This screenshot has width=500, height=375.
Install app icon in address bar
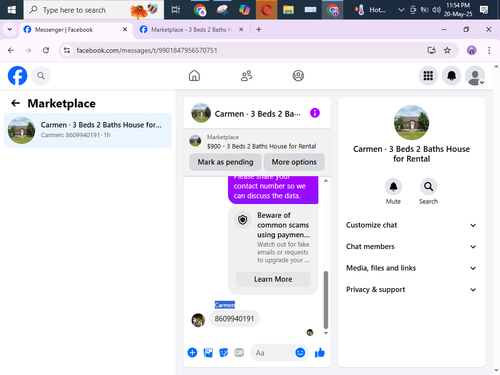431,50
